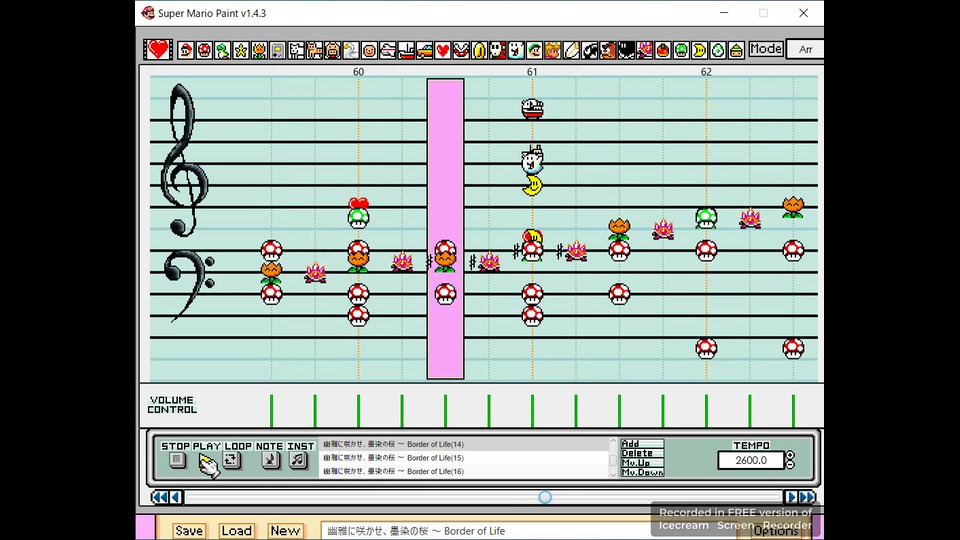Select the Dog instrument icon

click(296, 50)
